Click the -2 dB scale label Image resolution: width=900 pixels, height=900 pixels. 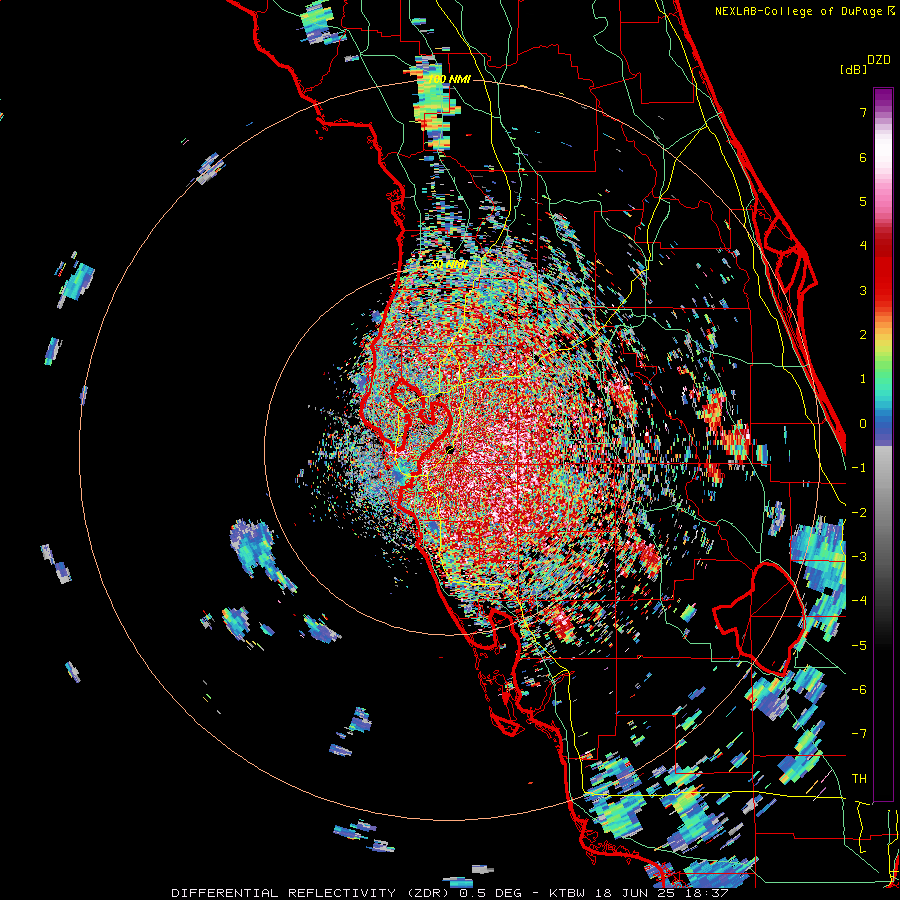point(859,513)
